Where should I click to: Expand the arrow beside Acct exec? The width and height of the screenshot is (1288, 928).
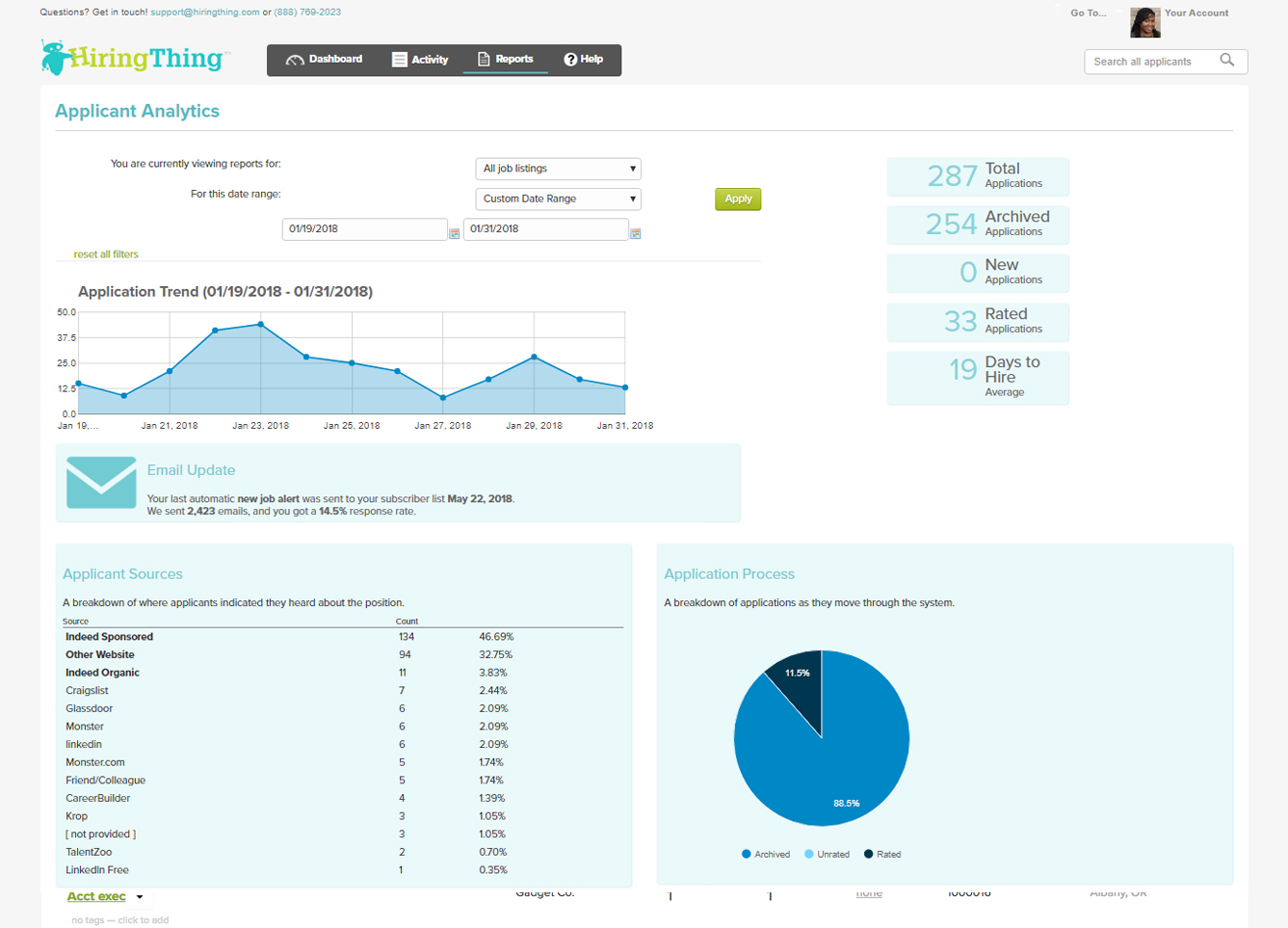tap(140, 897)
